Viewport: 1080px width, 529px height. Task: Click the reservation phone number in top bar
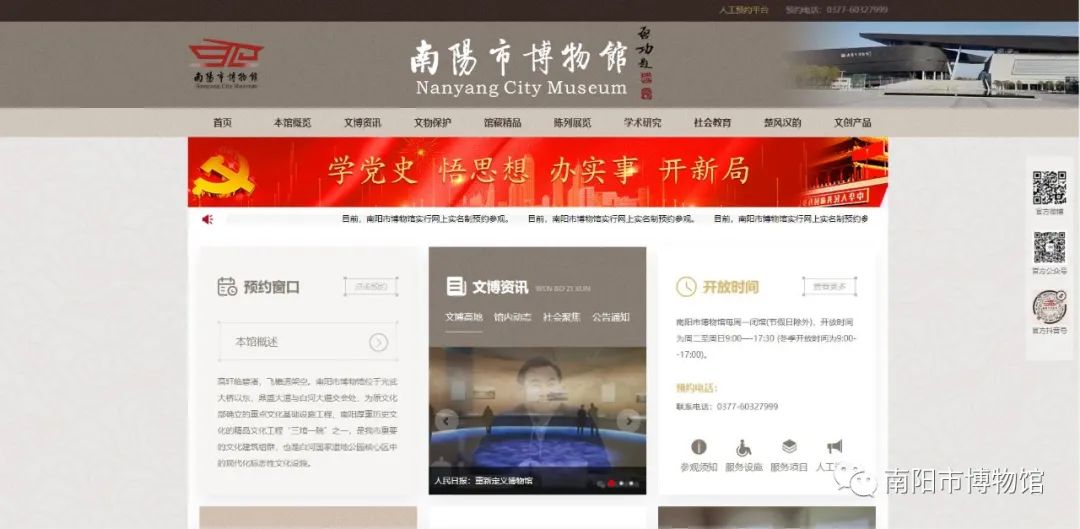click(x=837, y=10)
